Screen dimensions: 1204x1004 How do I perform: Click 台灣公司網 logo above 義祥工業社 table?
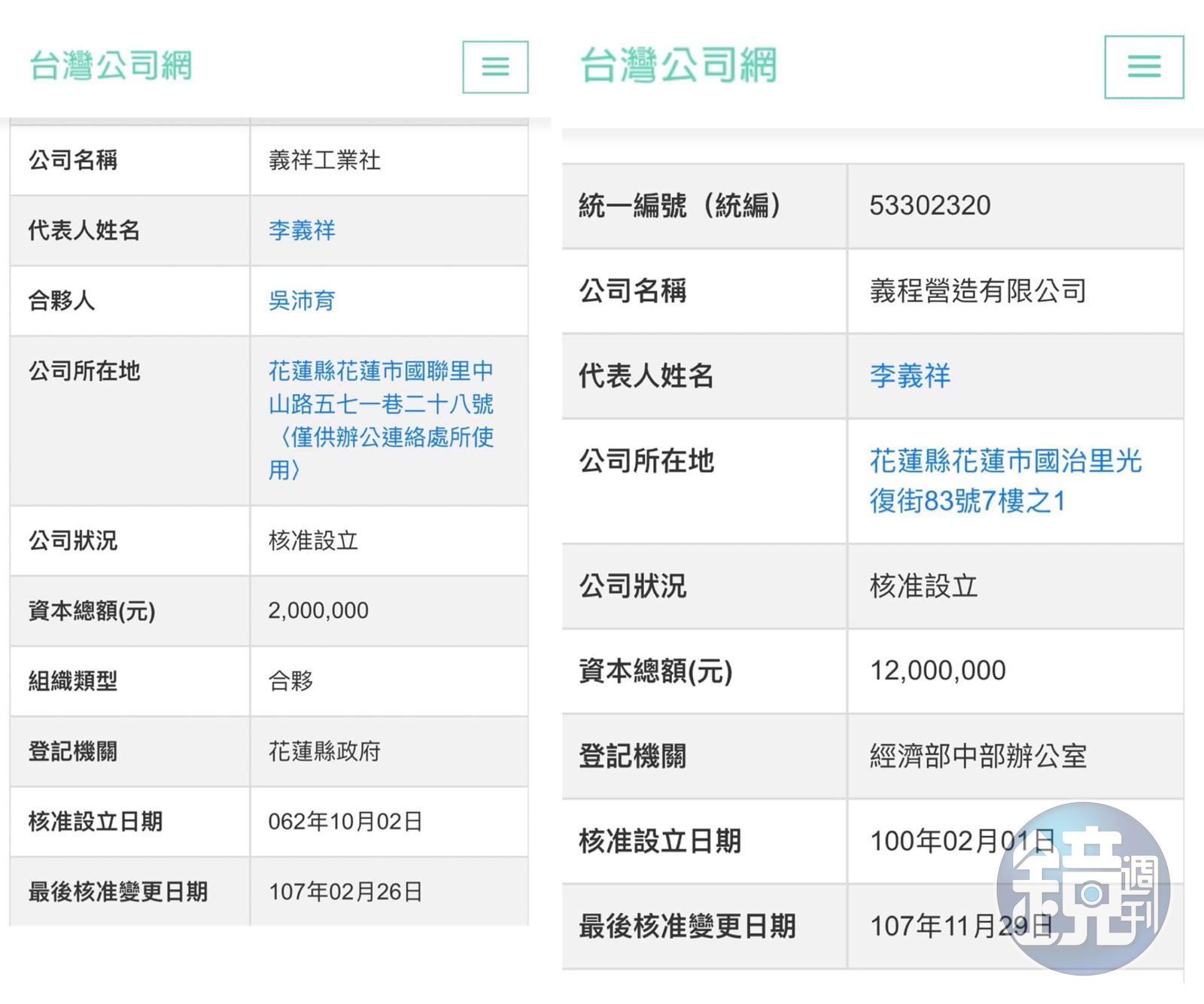point(111,65)
